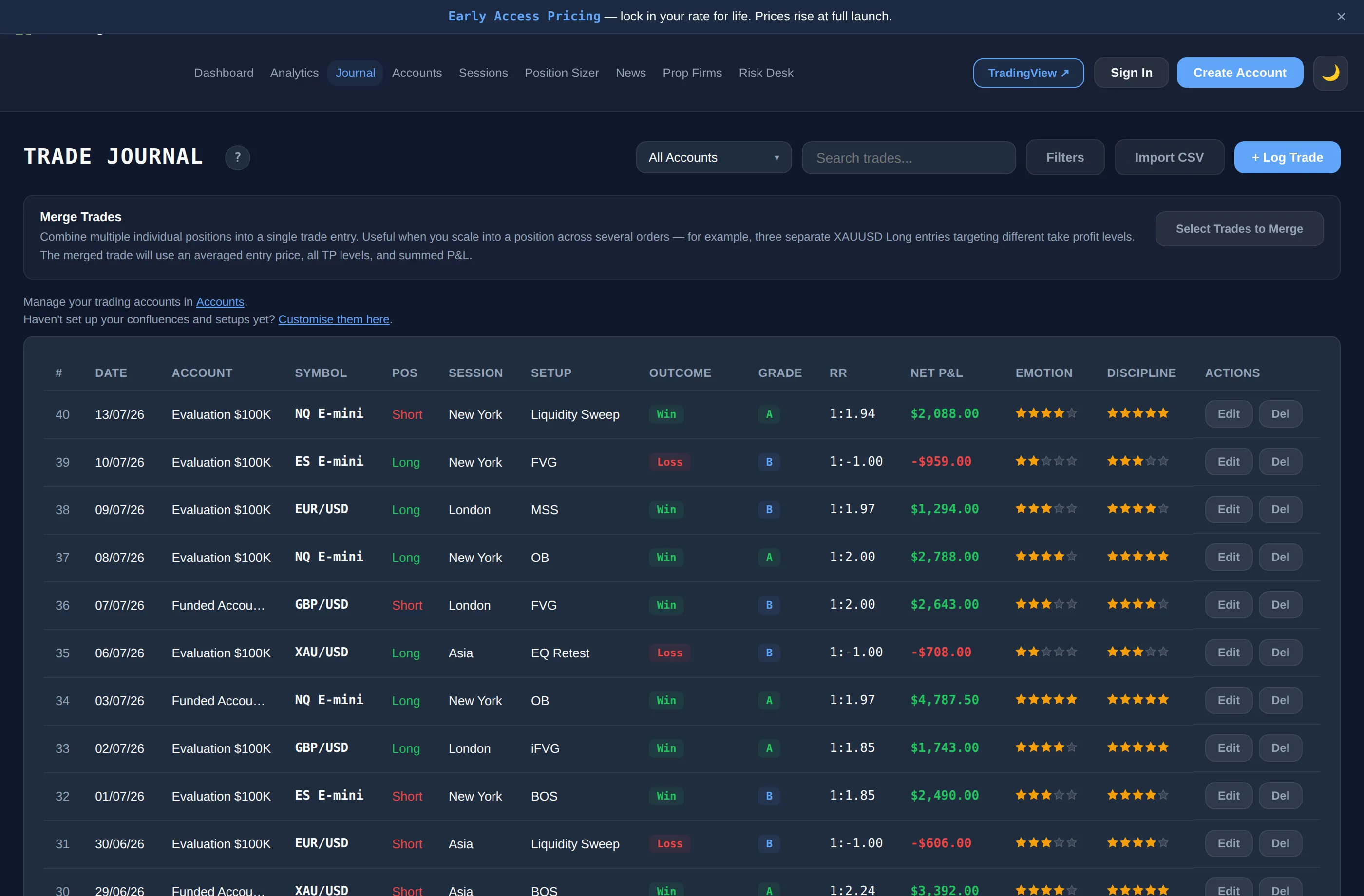Open the Filters panel

coord(1065,158)
